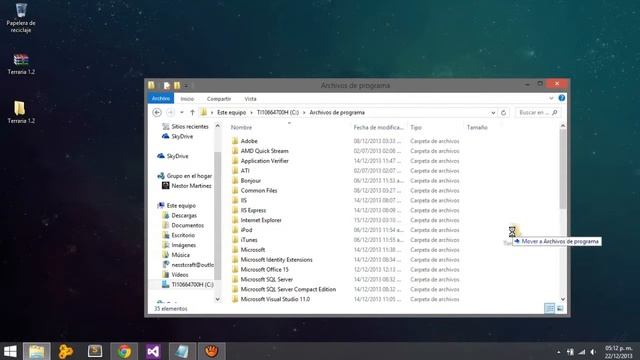Select the AMD Quick Stream folder
Image resolution: width=640 pixels, height=360 pixels.
pos(260,151)
